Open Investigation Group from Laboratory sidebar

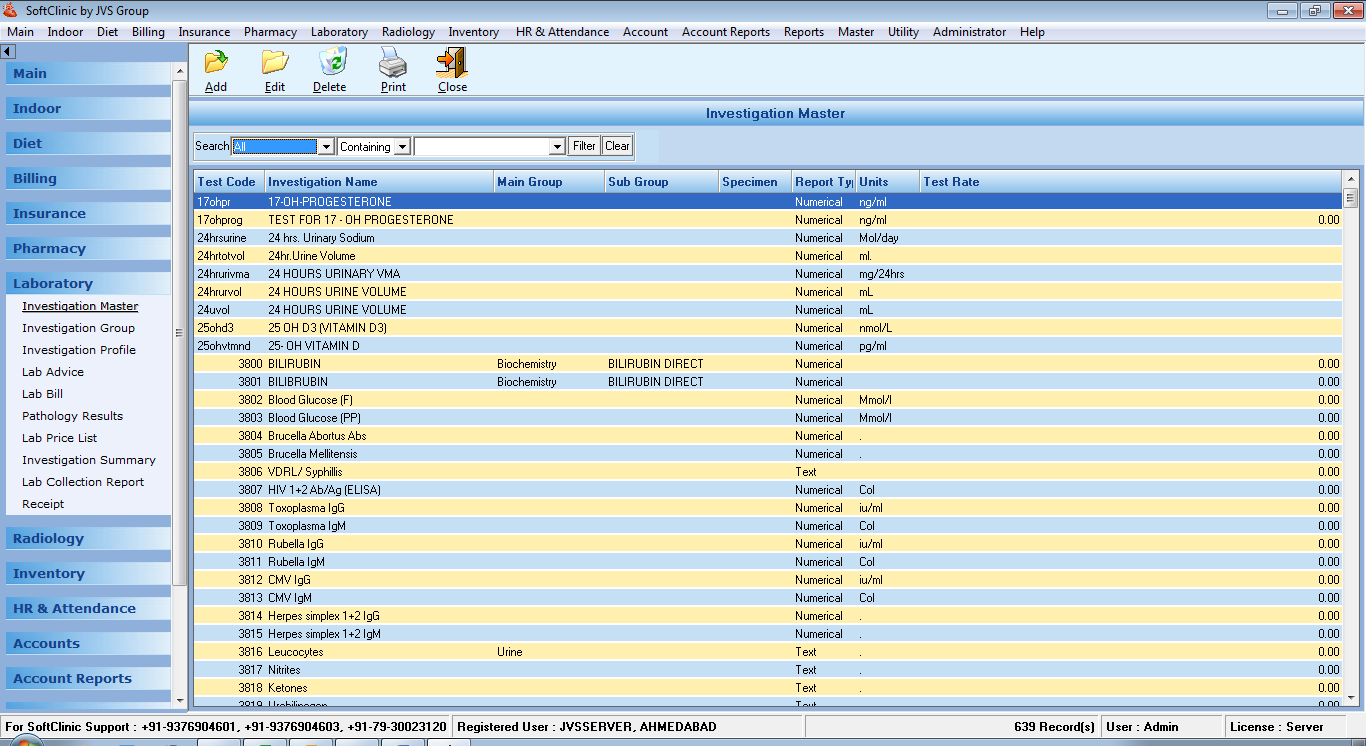(x=79, y=328)
